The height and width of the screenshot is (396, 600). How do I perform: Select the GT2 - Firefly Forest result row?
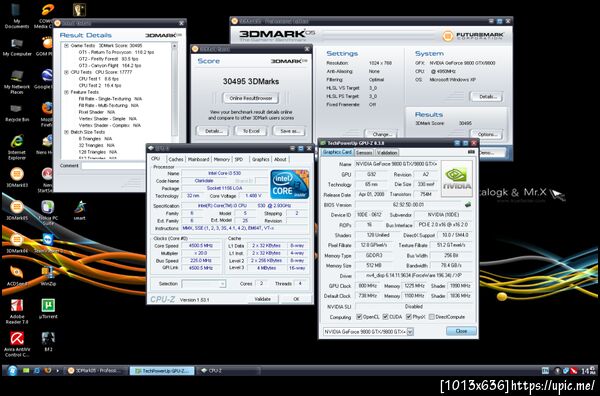(x=108, y=59)
